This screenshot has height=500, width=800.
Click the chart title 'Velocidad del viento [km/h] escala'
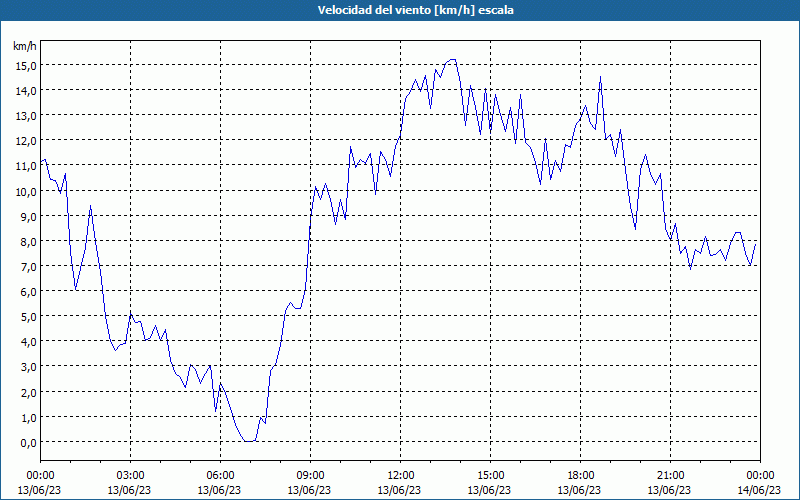[x=415, y=10]
